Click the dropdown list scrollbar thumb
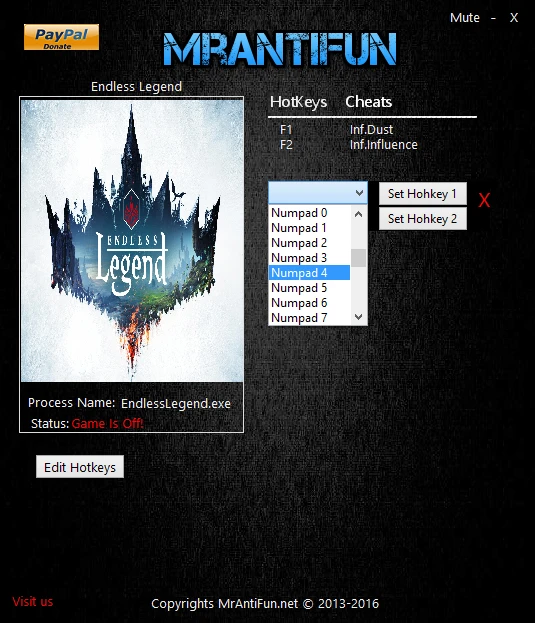535x623 pixels. tap(359, 258)
